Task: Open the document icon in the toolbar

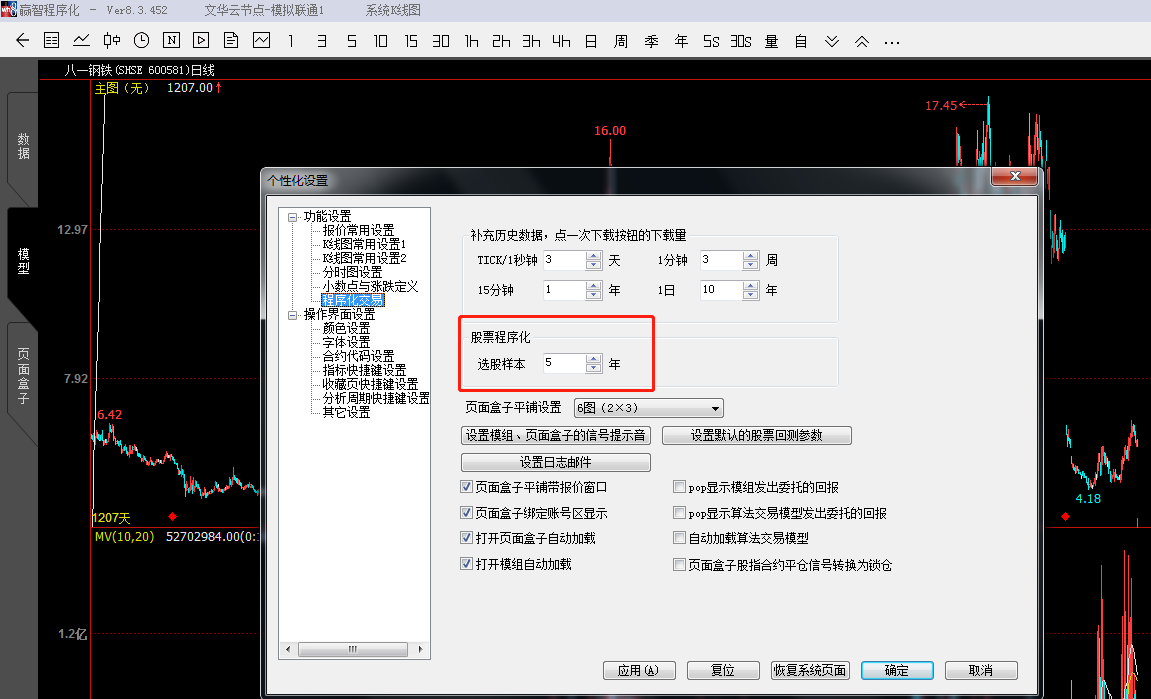Action: pos(231,41)
